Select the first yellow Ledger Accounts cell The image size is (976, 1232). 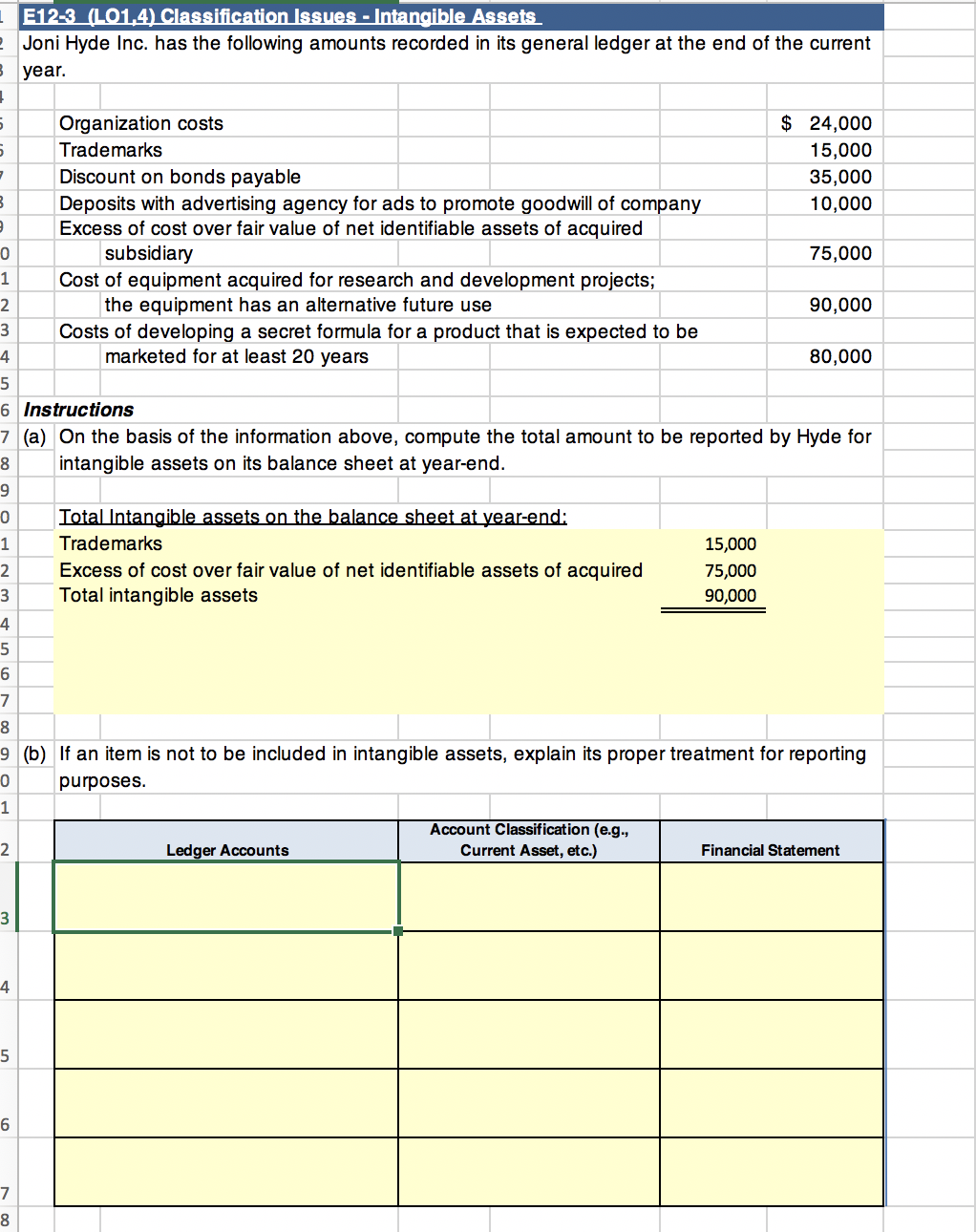coord(226,896)
